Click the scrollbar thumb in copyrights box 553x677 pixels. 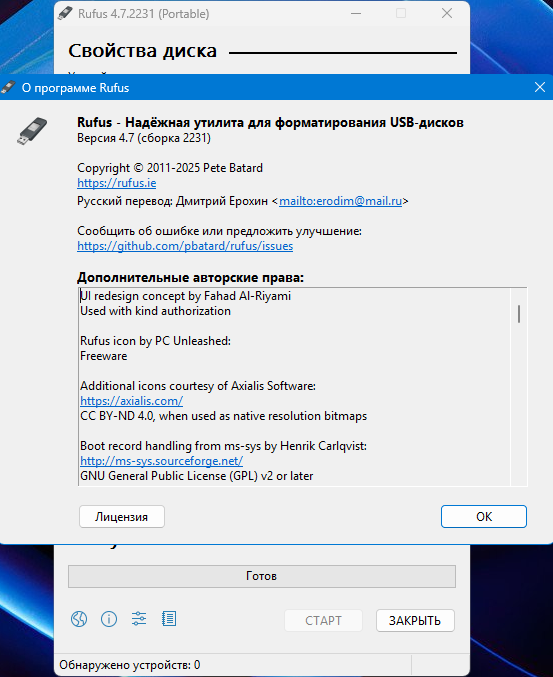tap(519, 314)
